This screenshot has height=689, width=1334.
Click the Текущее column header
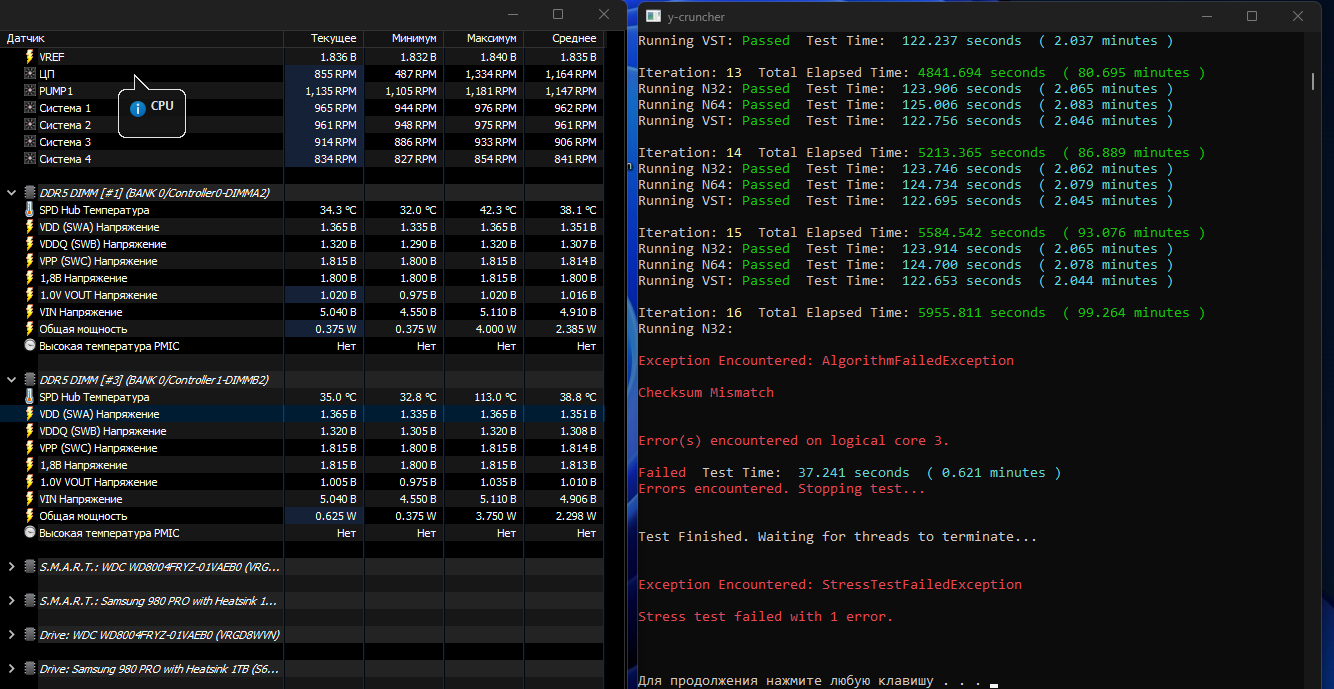[324, 38]
